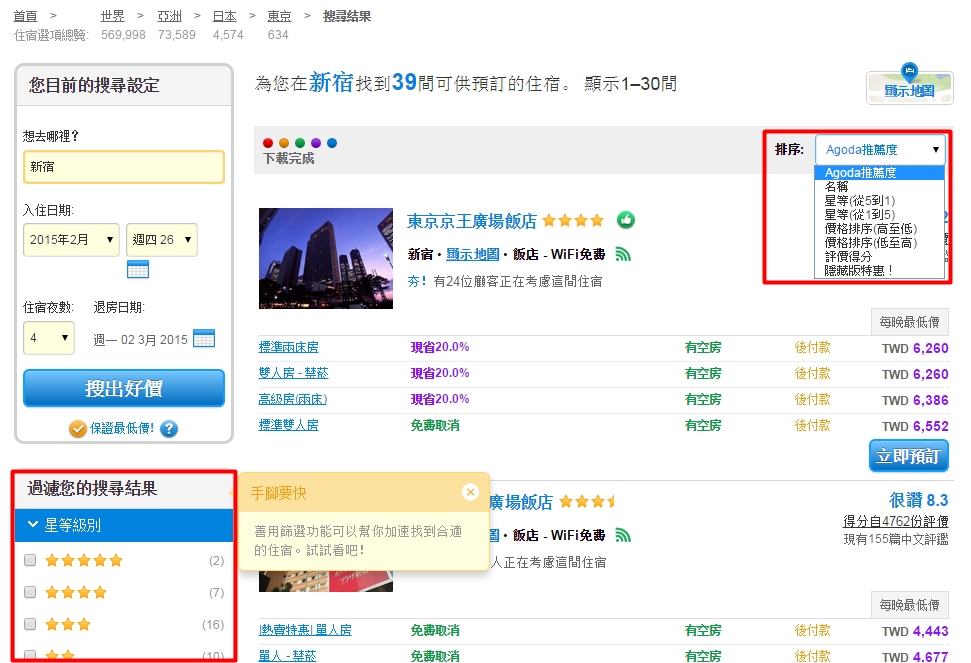Click 立即預訂 to book first hotel

(x=908, y=456)
